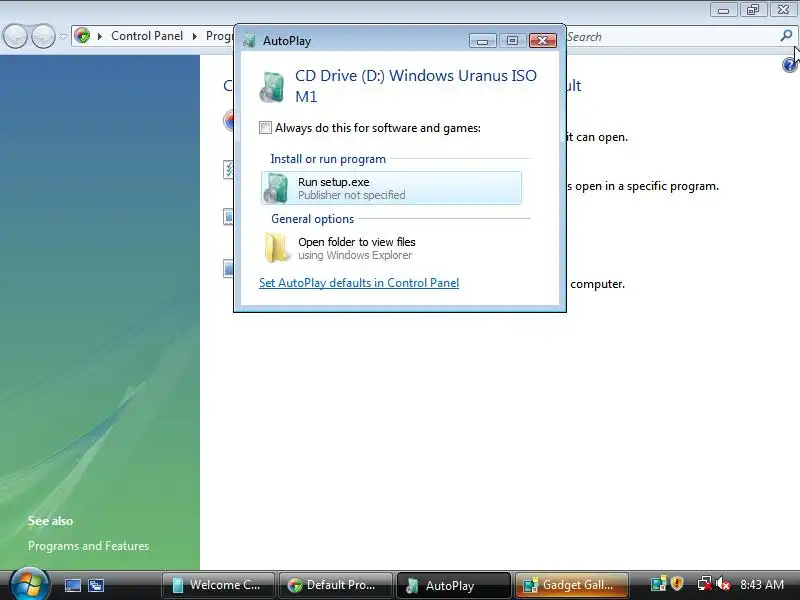Click the address bar Control Panel icon
The height and width of the screenshot is (600, 800).
click(82, 36)
